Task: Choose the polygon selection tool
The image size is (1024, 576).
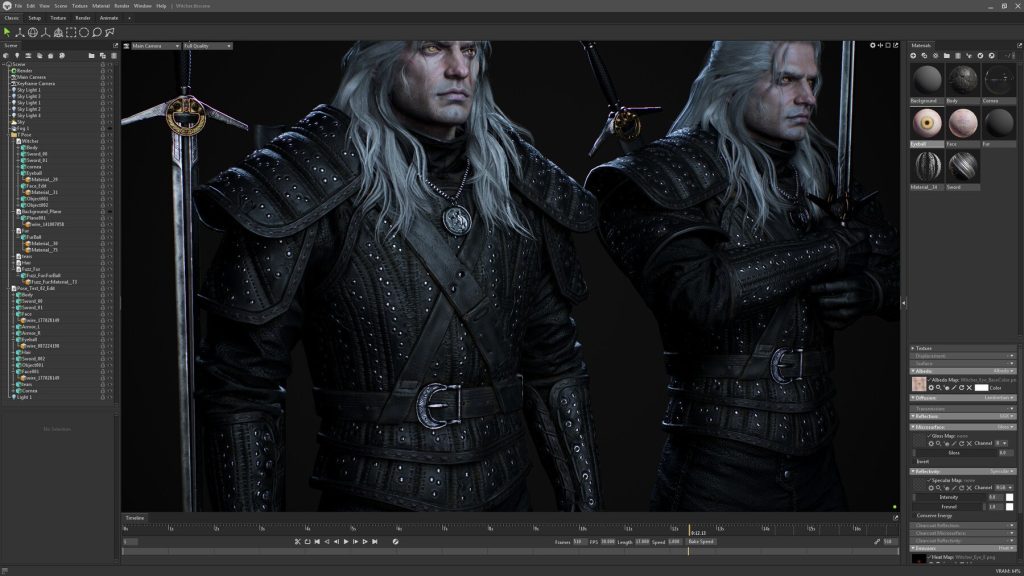Action: click(110, 32)
